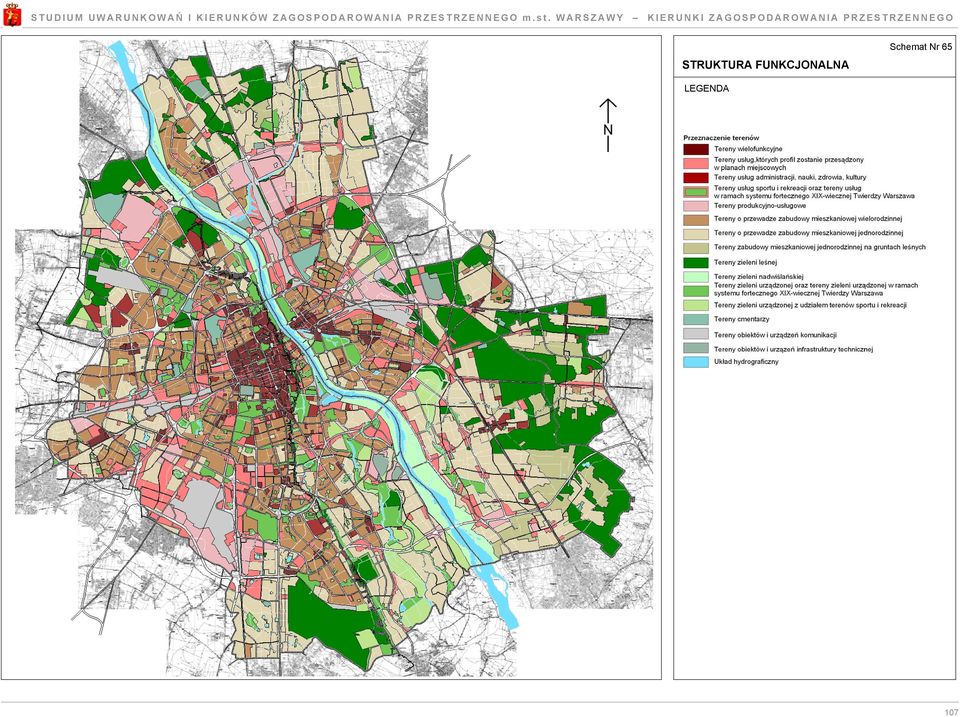This screenshot has width=960, height=717.
Task: Click the 'Tereny wielofunkcyjne' legend label
Action: pos(748,149)
